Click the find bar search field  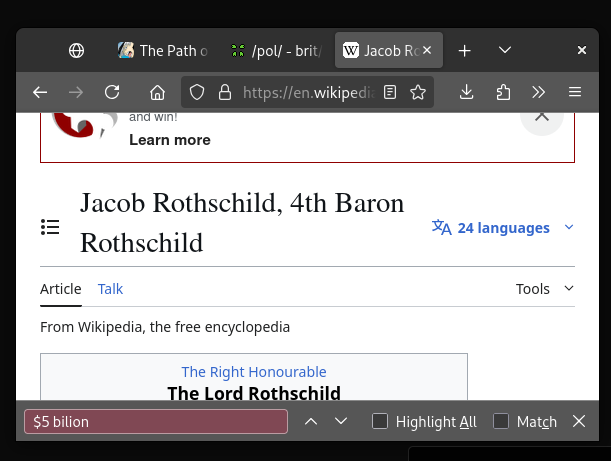[156, 422]
